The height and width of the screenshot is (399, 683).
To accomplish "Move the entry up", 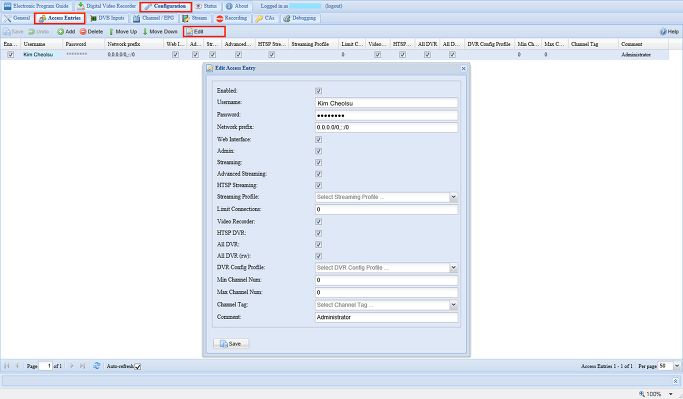I will coord(122,31).
